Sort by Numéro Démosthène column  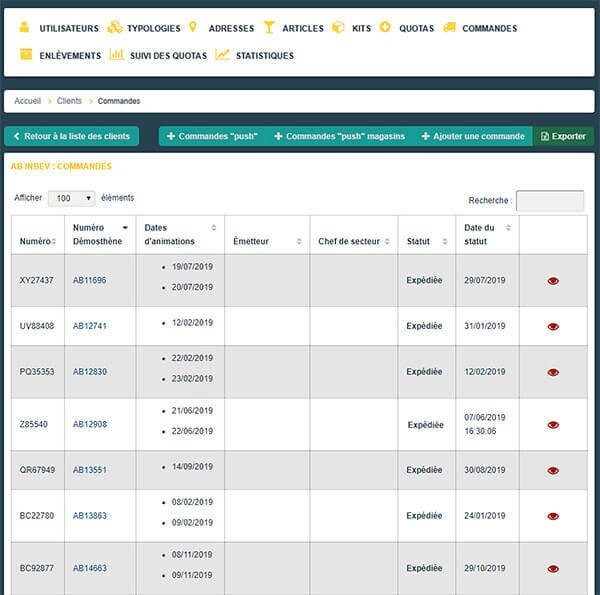tap(100, 235)
